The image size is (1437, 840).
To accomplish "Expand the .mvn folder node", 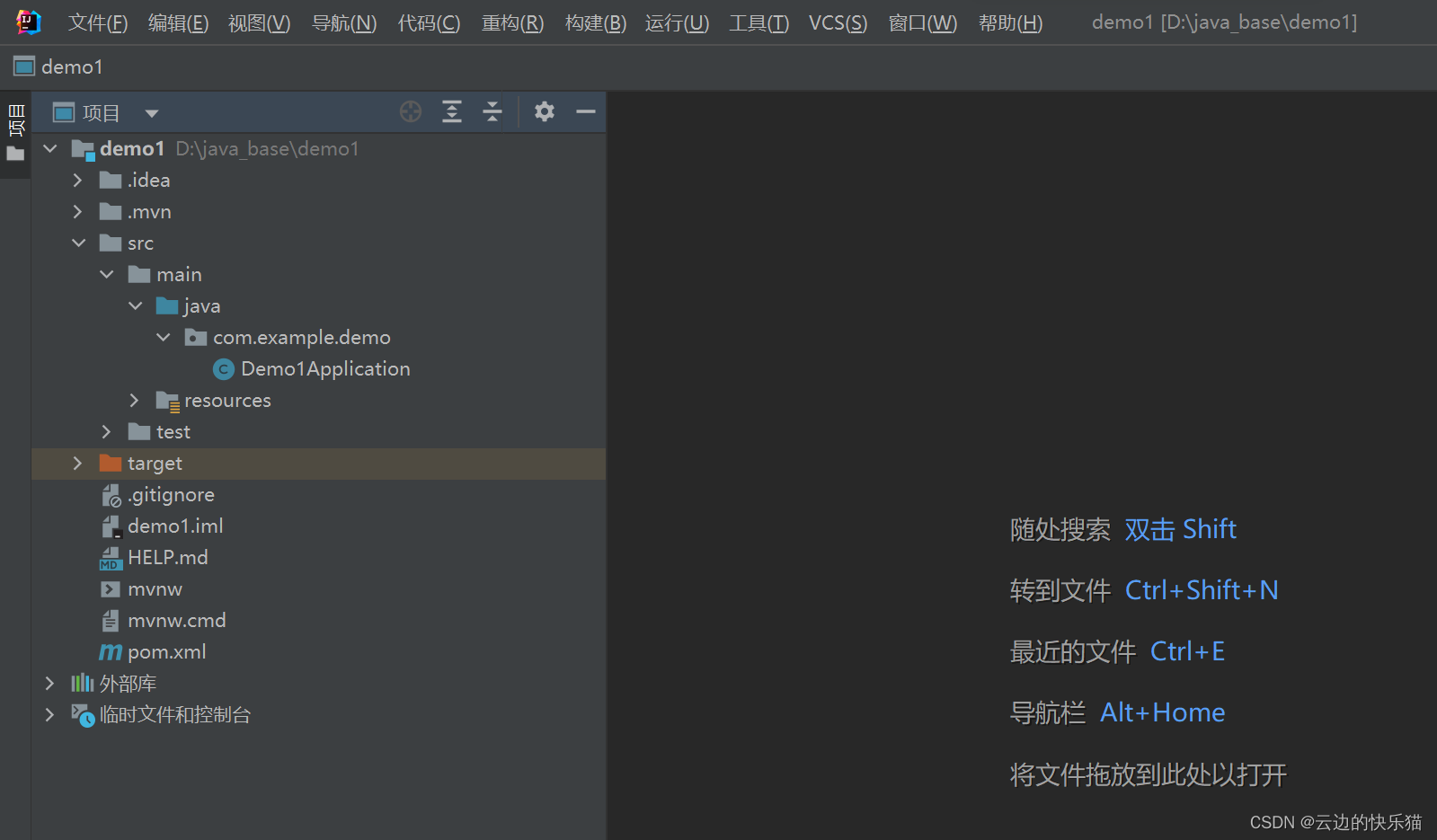I will click(x=77, y=211).
